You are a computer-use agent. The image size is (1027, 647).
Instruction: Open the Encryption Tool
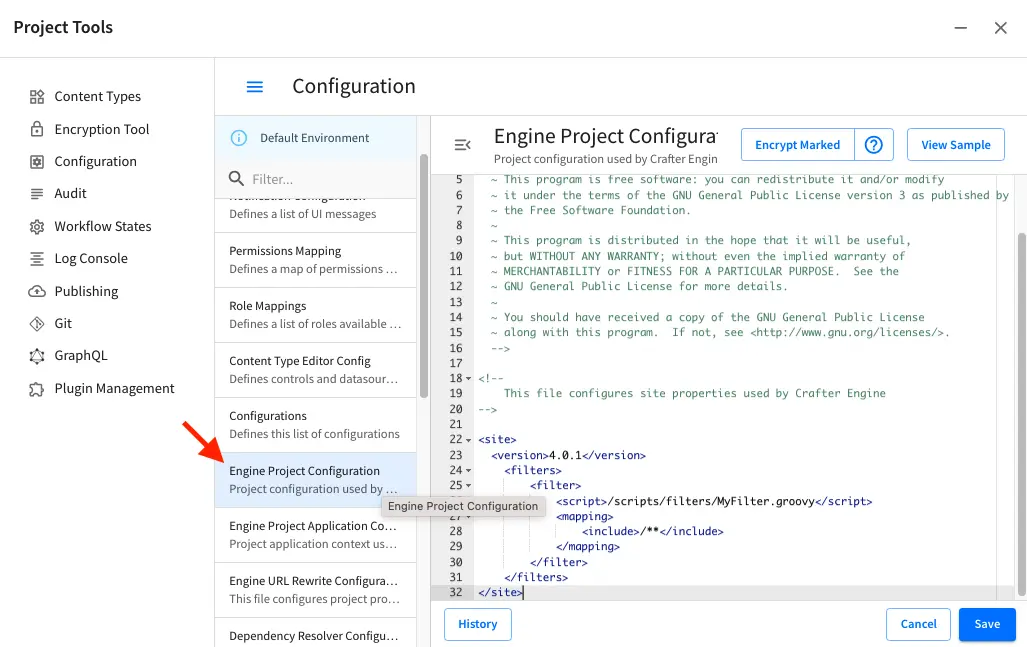pos(102,129)
